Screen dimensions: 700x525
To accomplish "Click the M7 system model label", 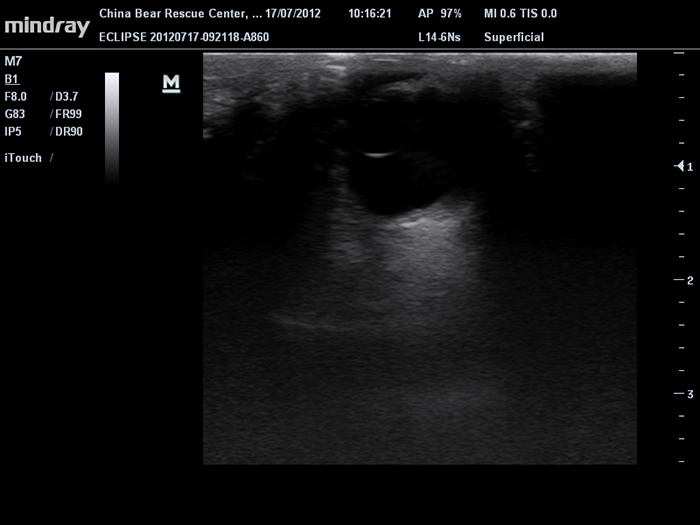I will pos(13,61).
